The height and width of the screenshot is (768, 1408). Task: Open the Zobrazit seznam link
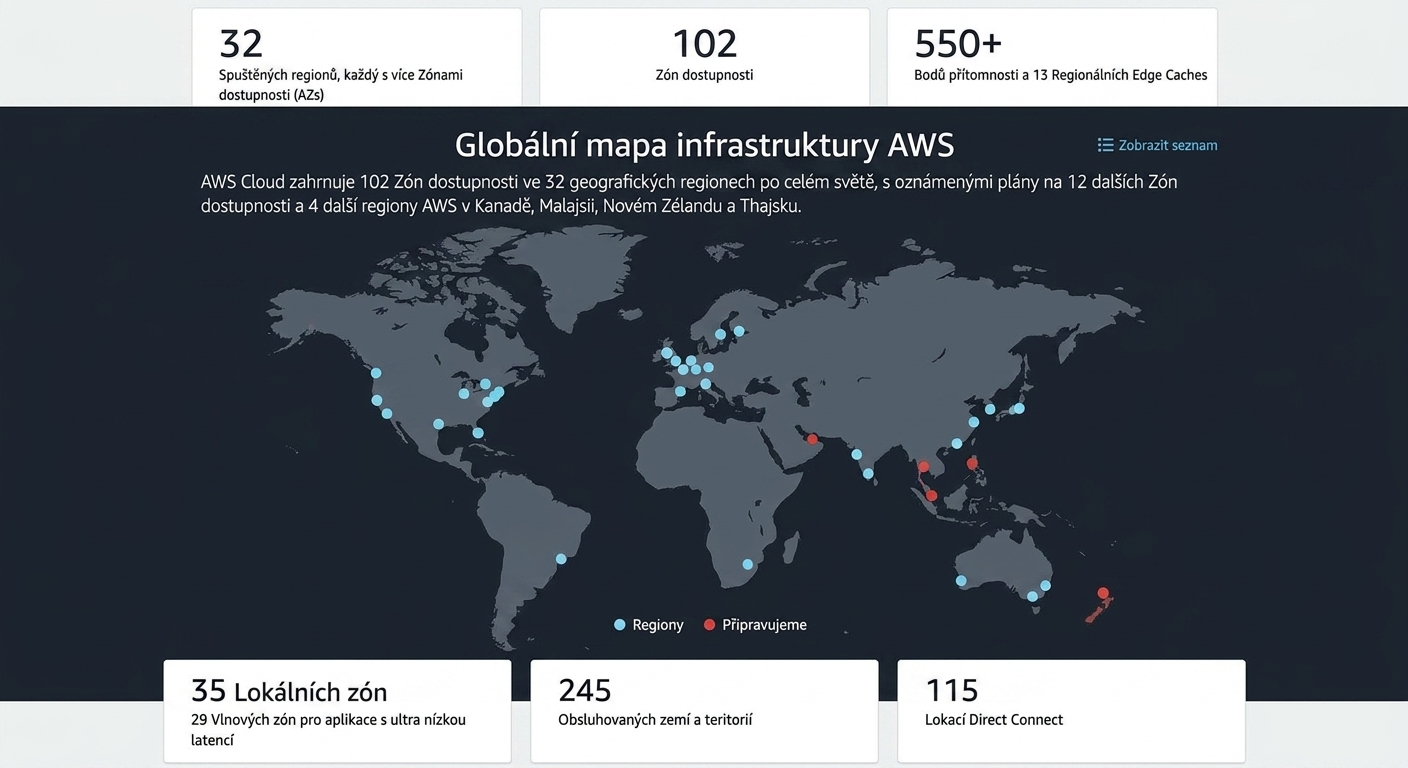pos(1157,145)
